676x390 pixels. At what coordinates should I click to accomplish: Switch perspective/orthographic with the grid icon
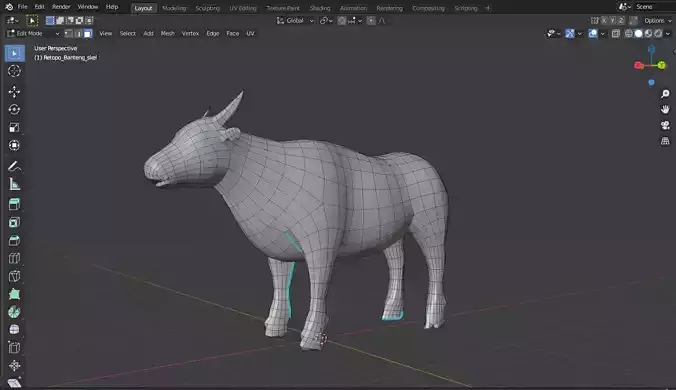[665, 141]
